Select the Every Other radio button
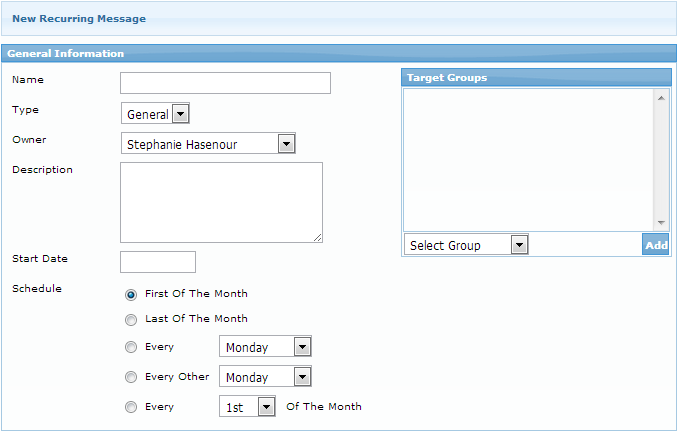678x435 pixels. [131, 378]
